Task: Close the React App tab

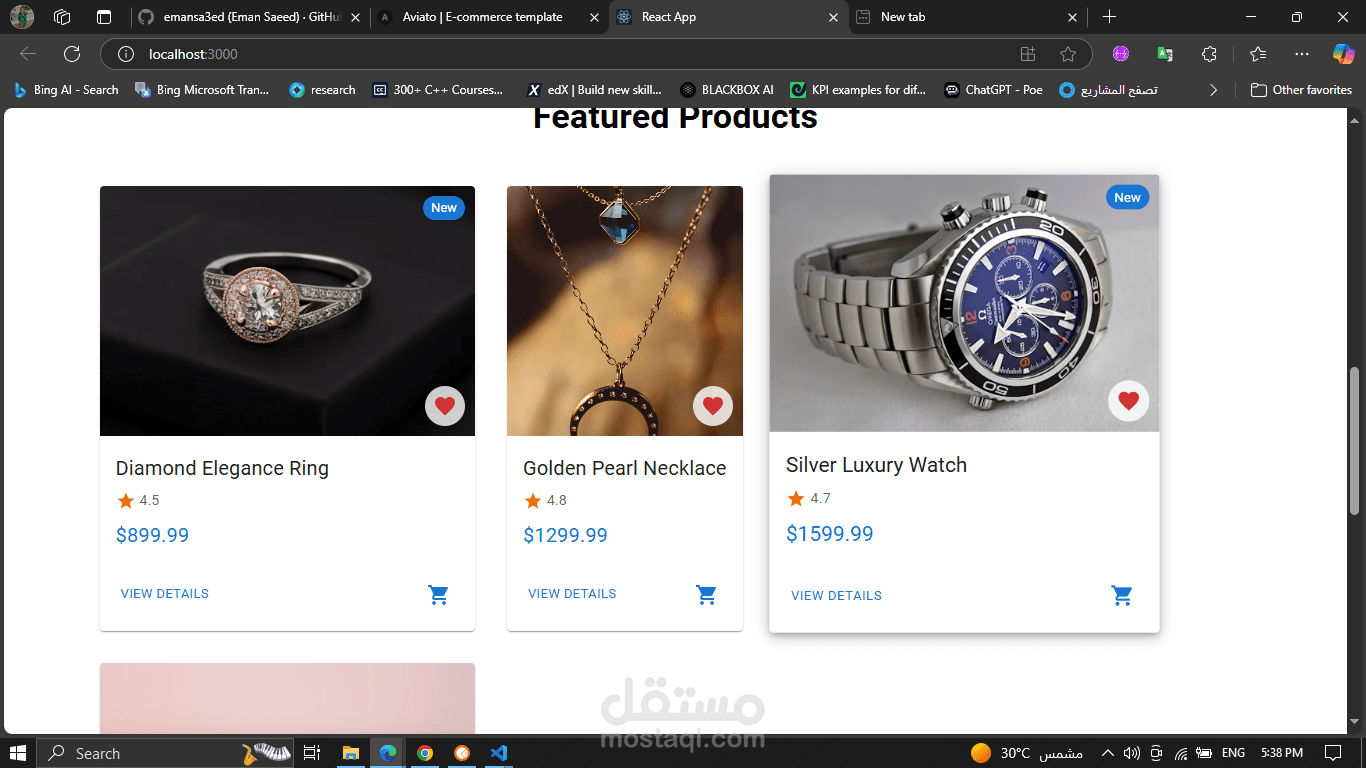Action: (x=834, y=17)
